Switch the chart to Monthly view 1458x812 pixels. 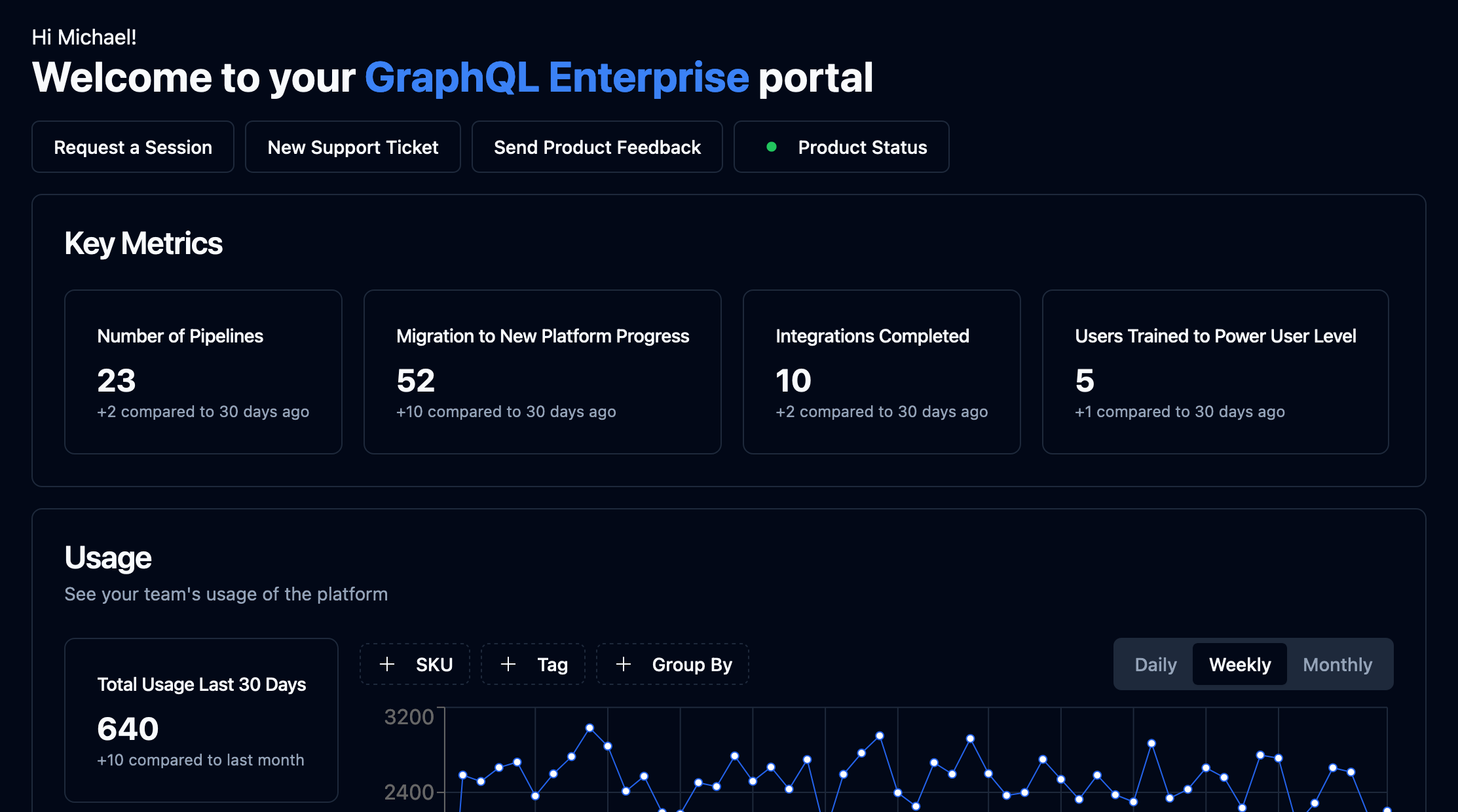(x=1337, y=664)
